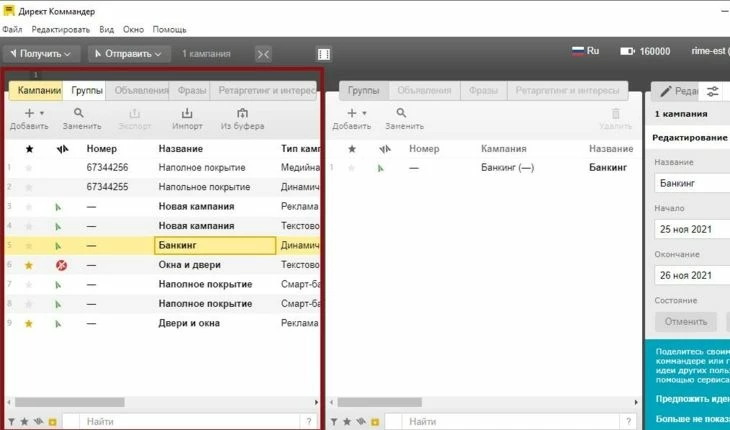Open the Получить dropdown

click(x=41, y=54)
